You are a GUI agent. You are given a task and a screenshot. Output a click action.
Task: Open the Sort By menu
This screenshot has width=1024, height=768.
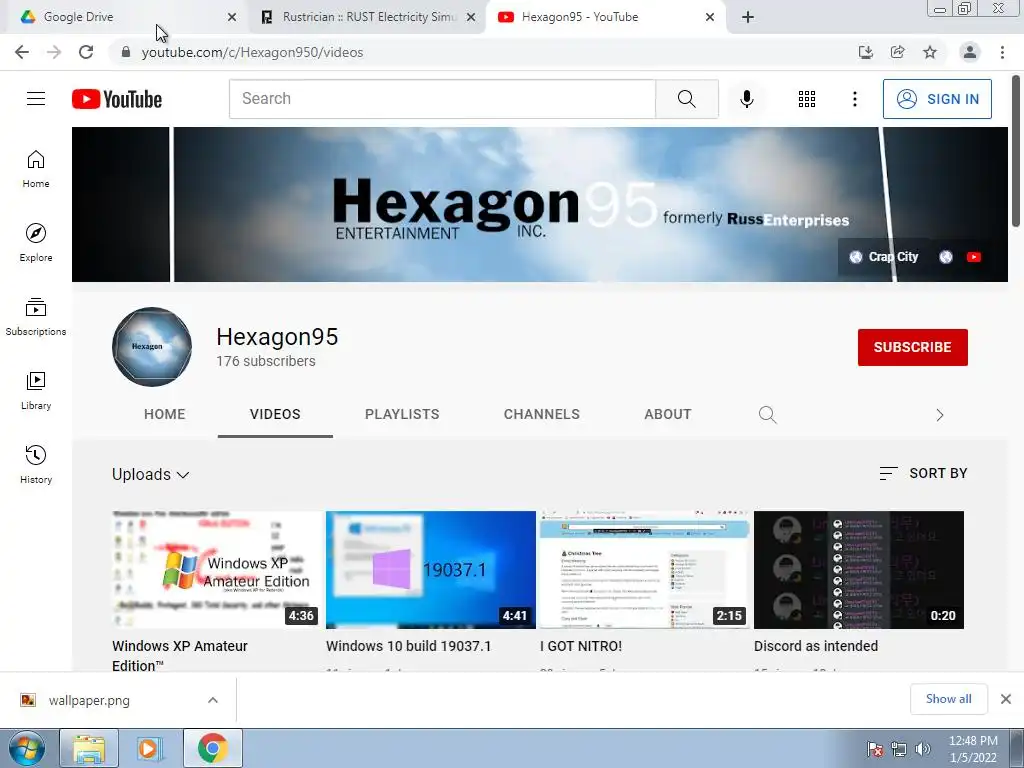click(x=923, y=473)
